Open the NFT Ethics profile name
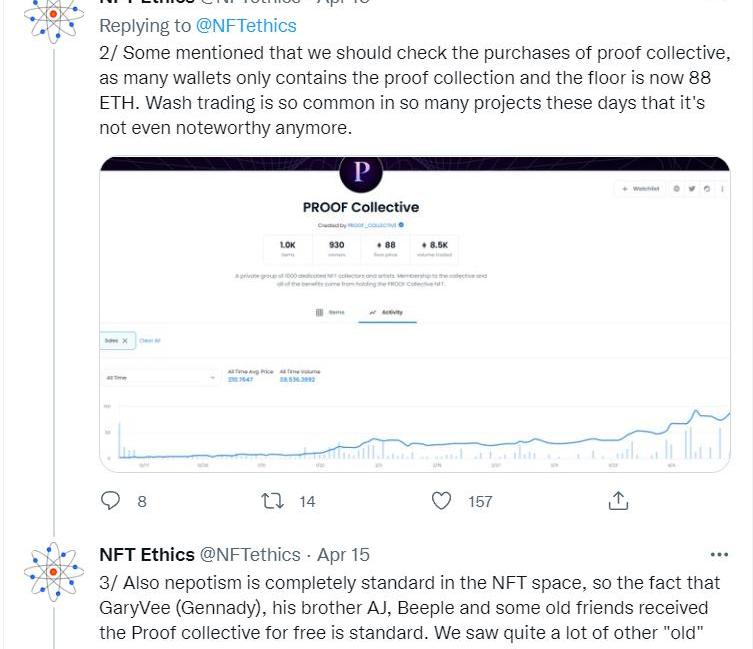 coord(146,554)
